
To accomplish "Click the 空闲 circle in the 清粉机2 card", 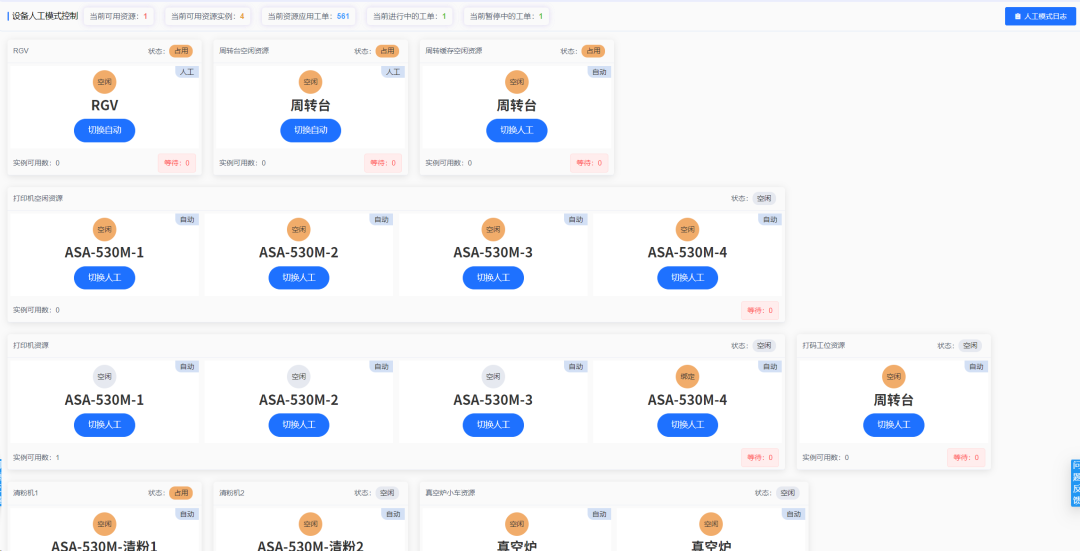I will (311, 524).
